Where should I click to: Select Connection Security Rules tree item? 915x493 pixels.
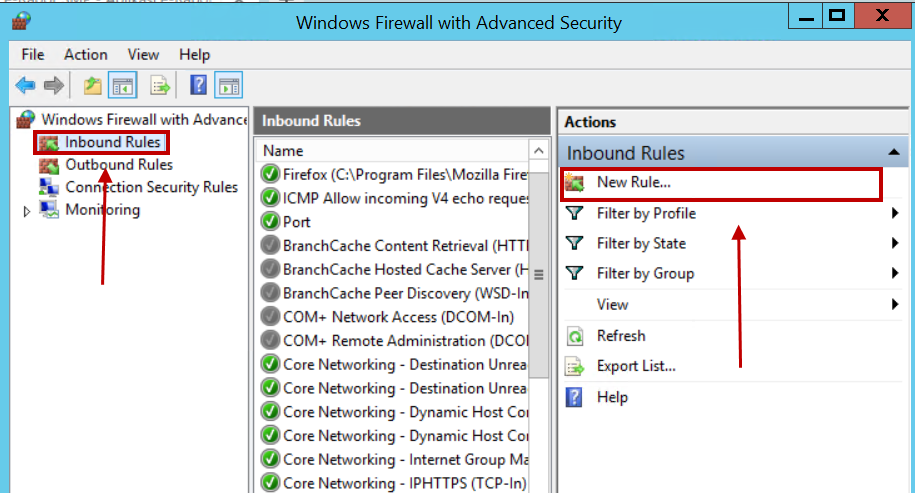[152, 187]
